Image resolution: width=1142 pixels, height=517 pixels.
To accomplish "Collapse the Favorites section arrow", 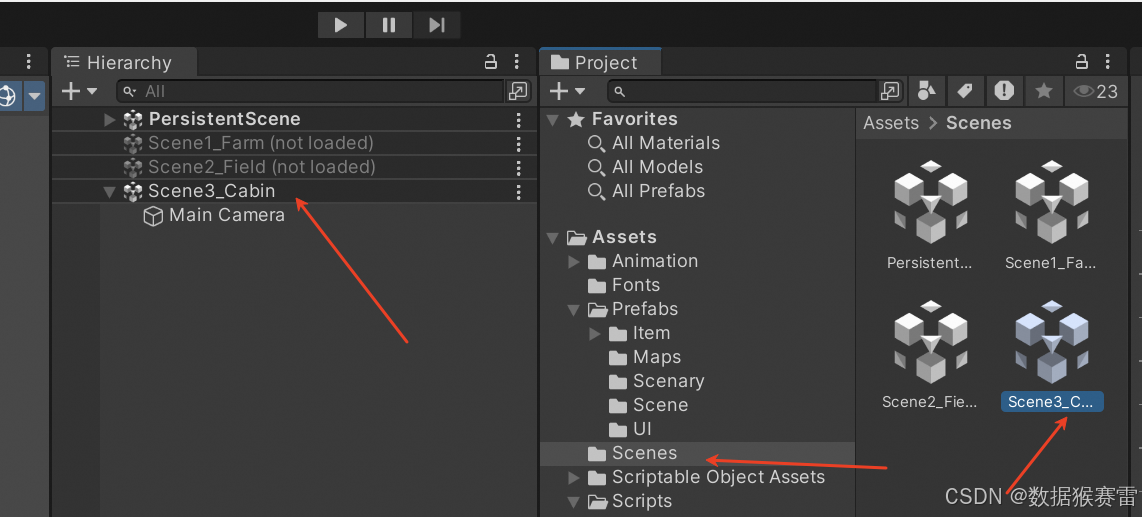I will [554, 119].
